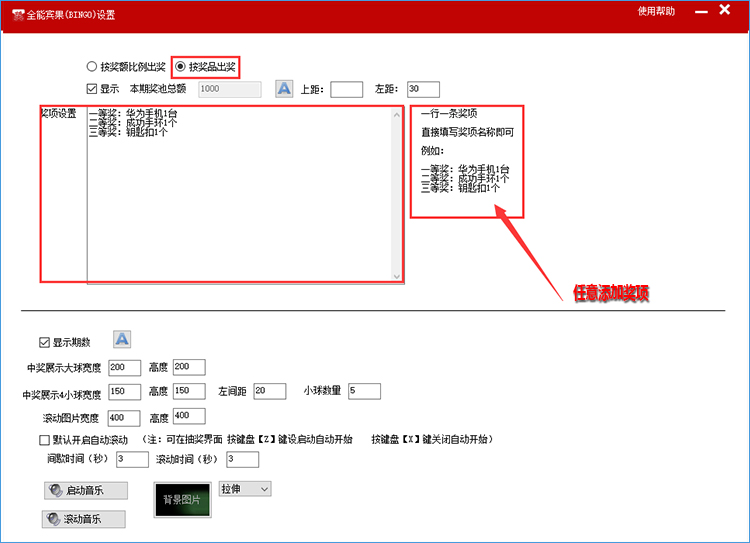Open the 使用帮助 help menu
This screenshot has width=750, height=543.
tap(656, 12)
